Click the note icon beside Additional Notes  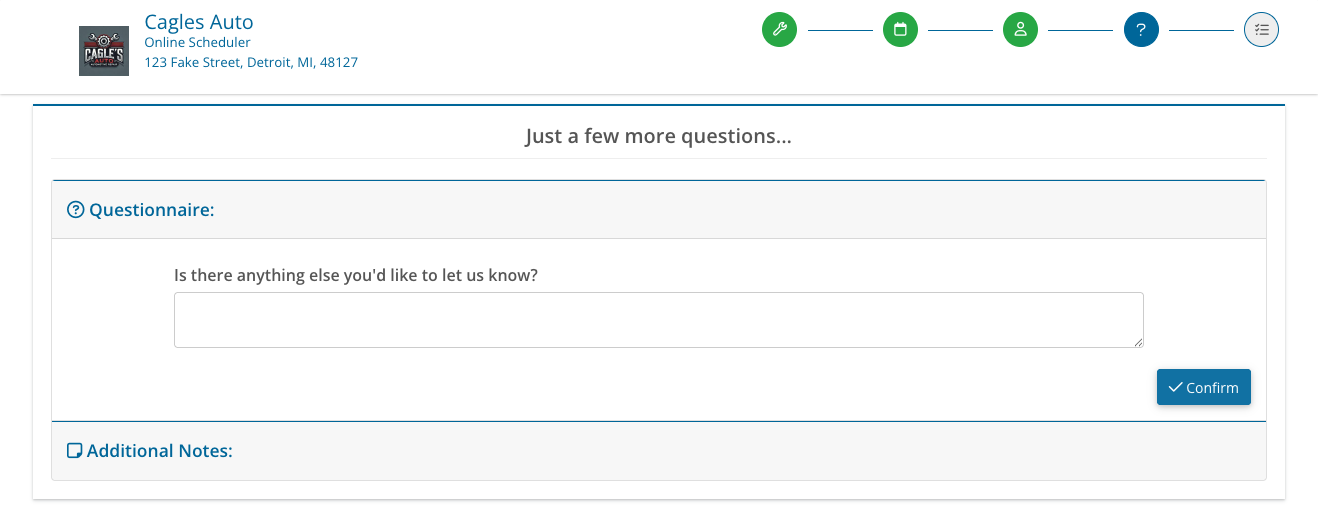tap(75, 451)
